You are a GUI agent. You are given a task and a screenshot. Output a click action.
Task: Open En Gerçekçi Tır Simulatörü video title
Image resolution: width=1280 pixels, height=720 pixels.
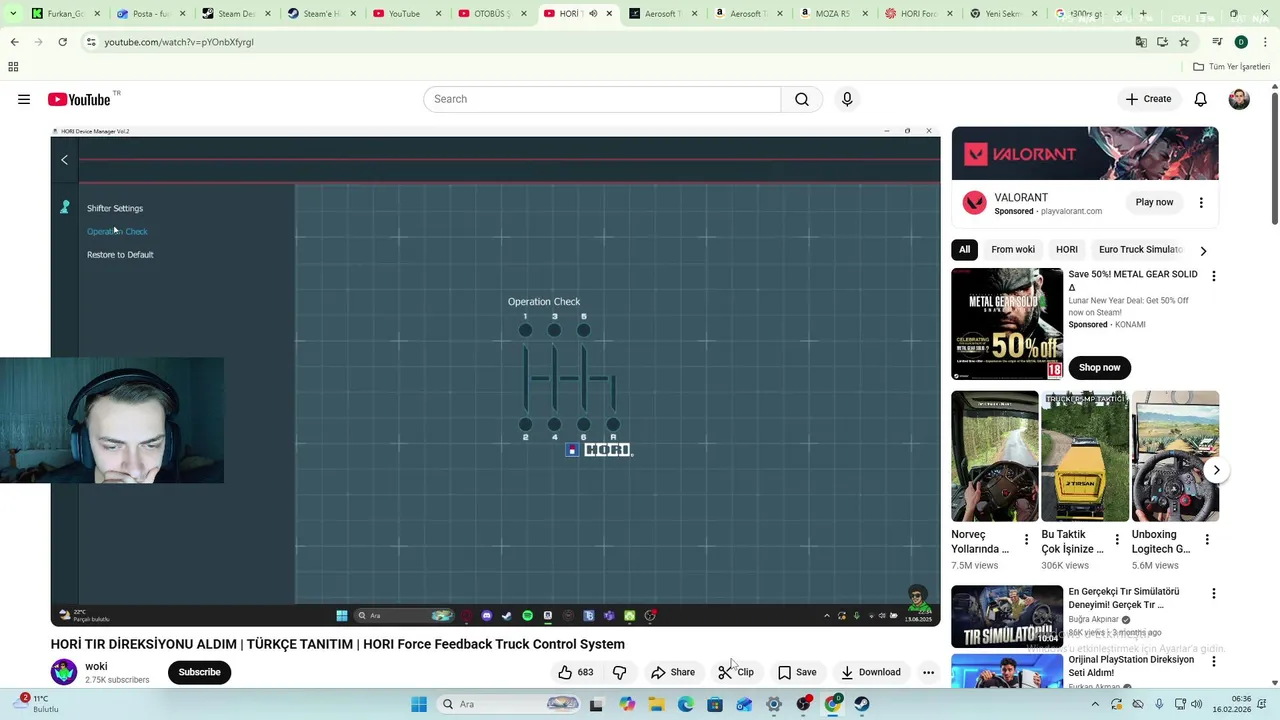coord(1125,598)
